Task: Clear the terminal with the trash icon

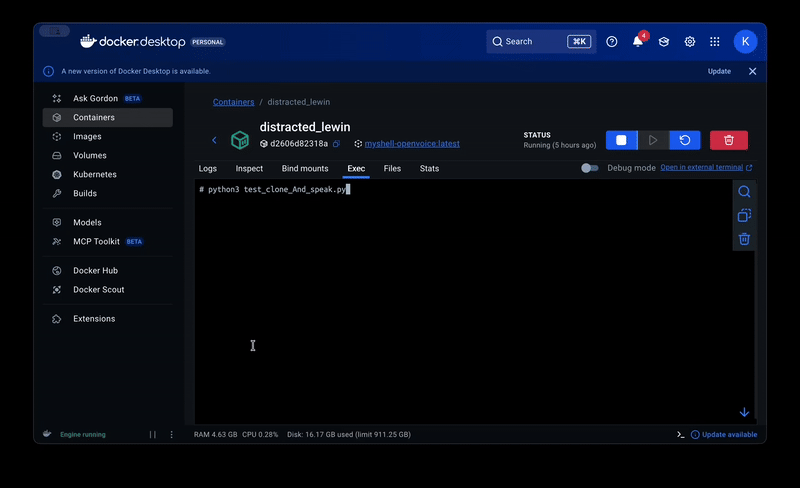Action: tap(744, 239)
